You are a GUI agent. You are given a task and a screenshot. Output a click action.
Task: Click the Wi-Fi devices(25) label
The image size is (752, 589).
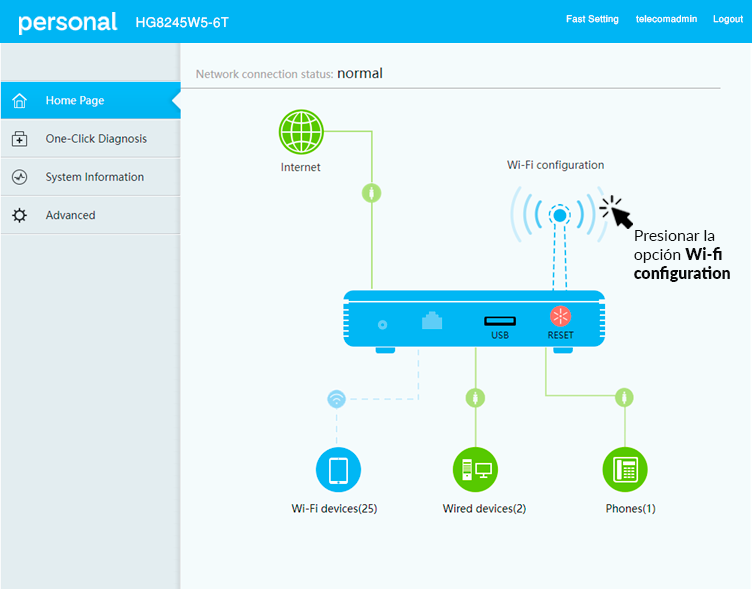point(334,508)
